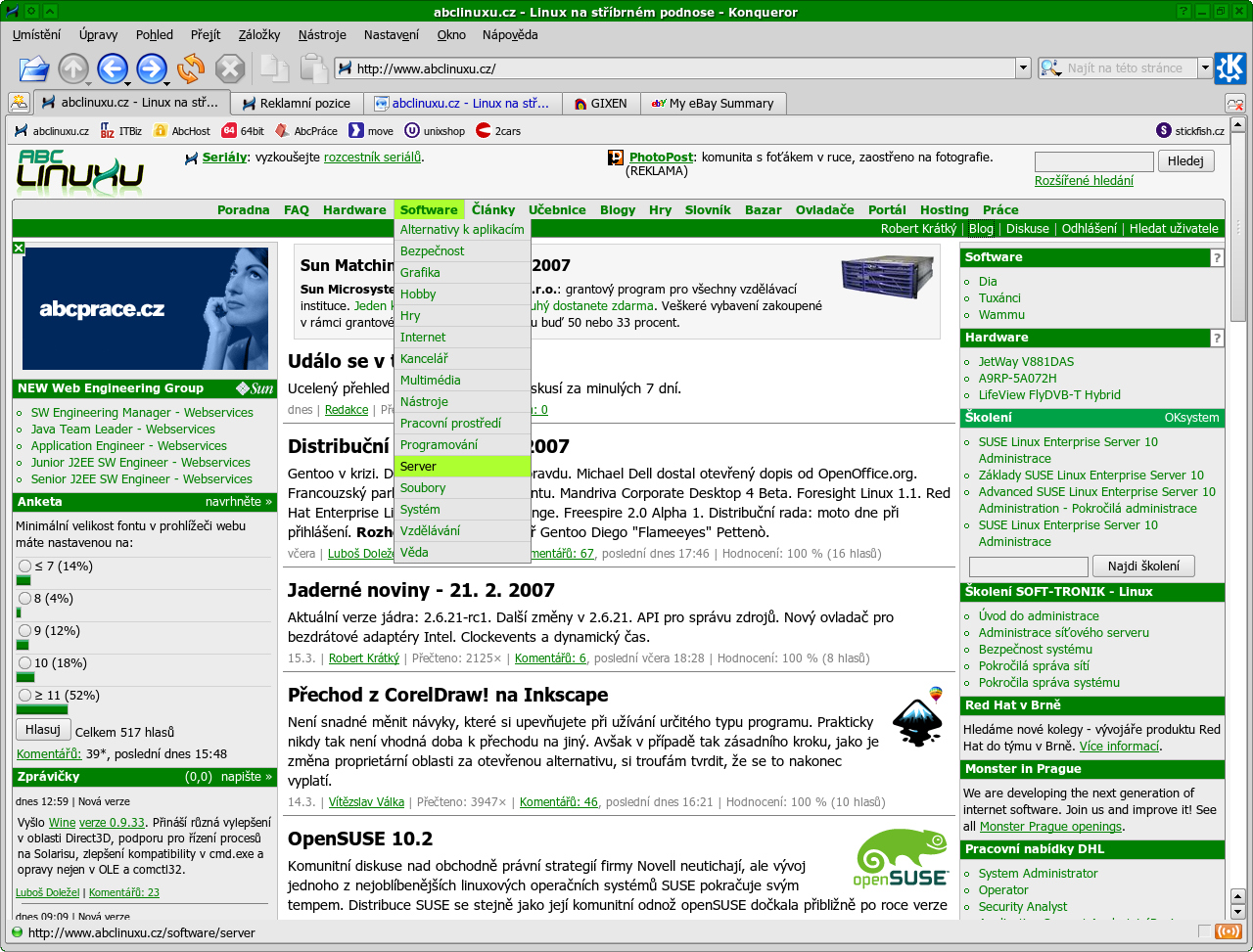Open the Nastavení menu

click(392, 34)
